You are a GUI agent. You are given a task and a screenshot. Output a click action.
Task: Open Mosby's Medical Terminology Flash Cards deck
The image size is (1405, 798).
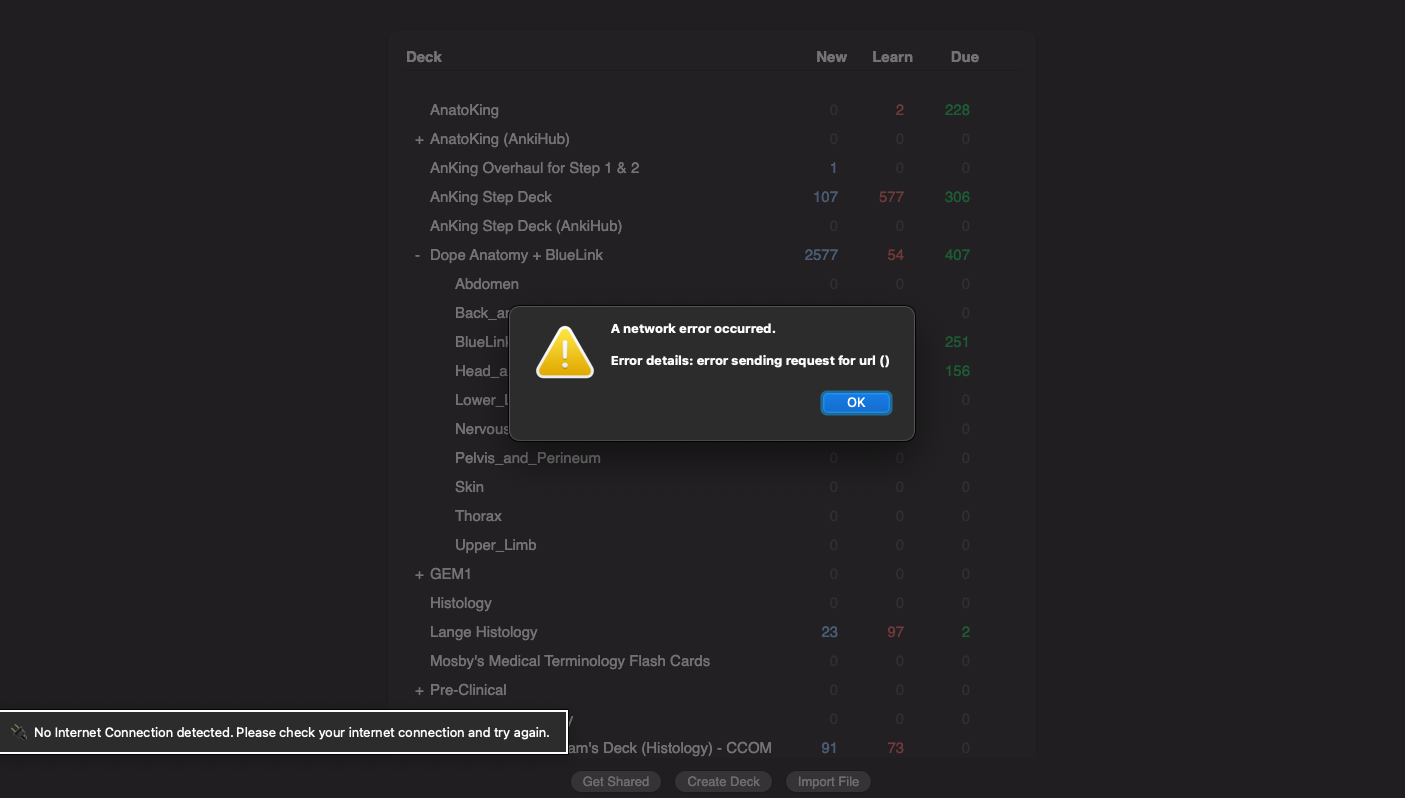569,661
